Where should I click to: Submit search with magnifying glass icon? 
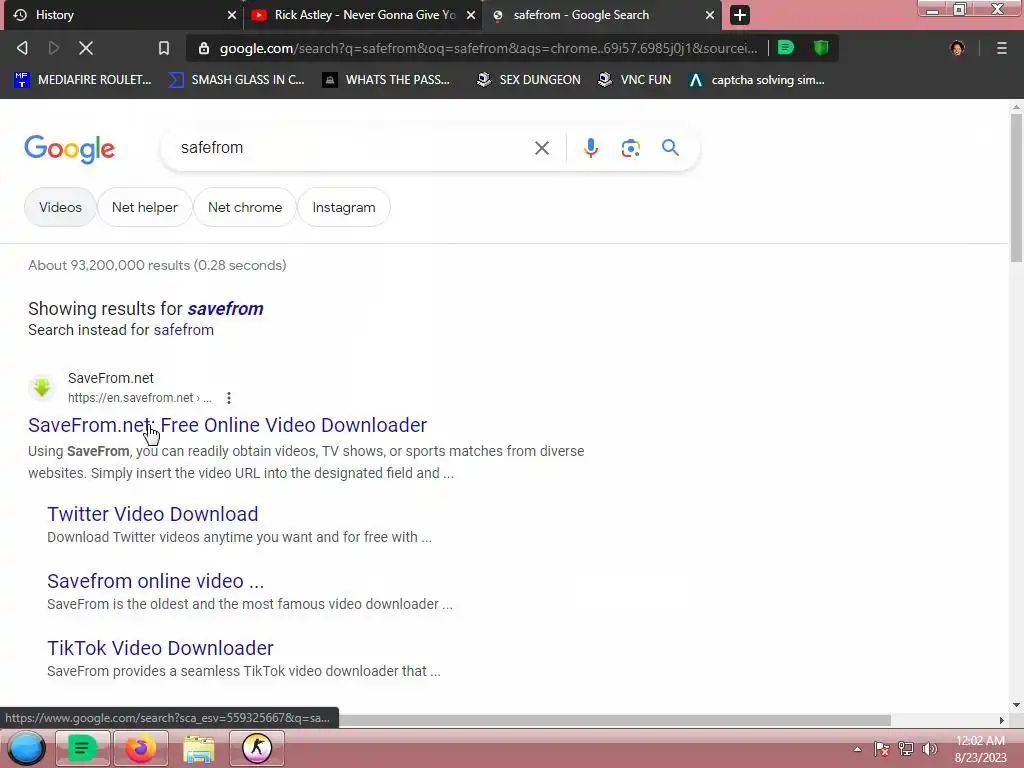point(670,148)
